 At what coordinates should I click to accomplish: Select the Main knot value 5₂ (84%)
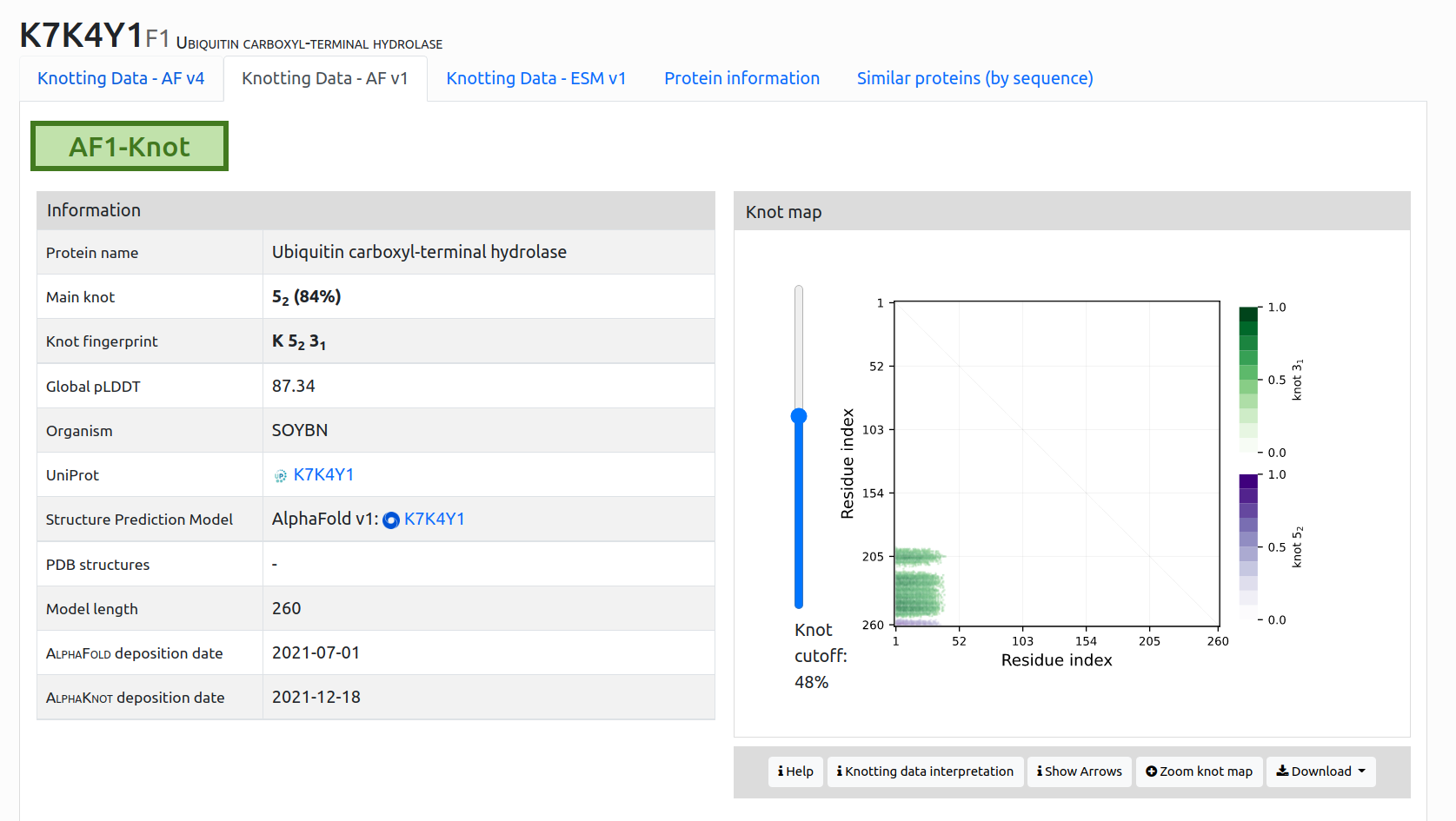click(x=306, y=297)
